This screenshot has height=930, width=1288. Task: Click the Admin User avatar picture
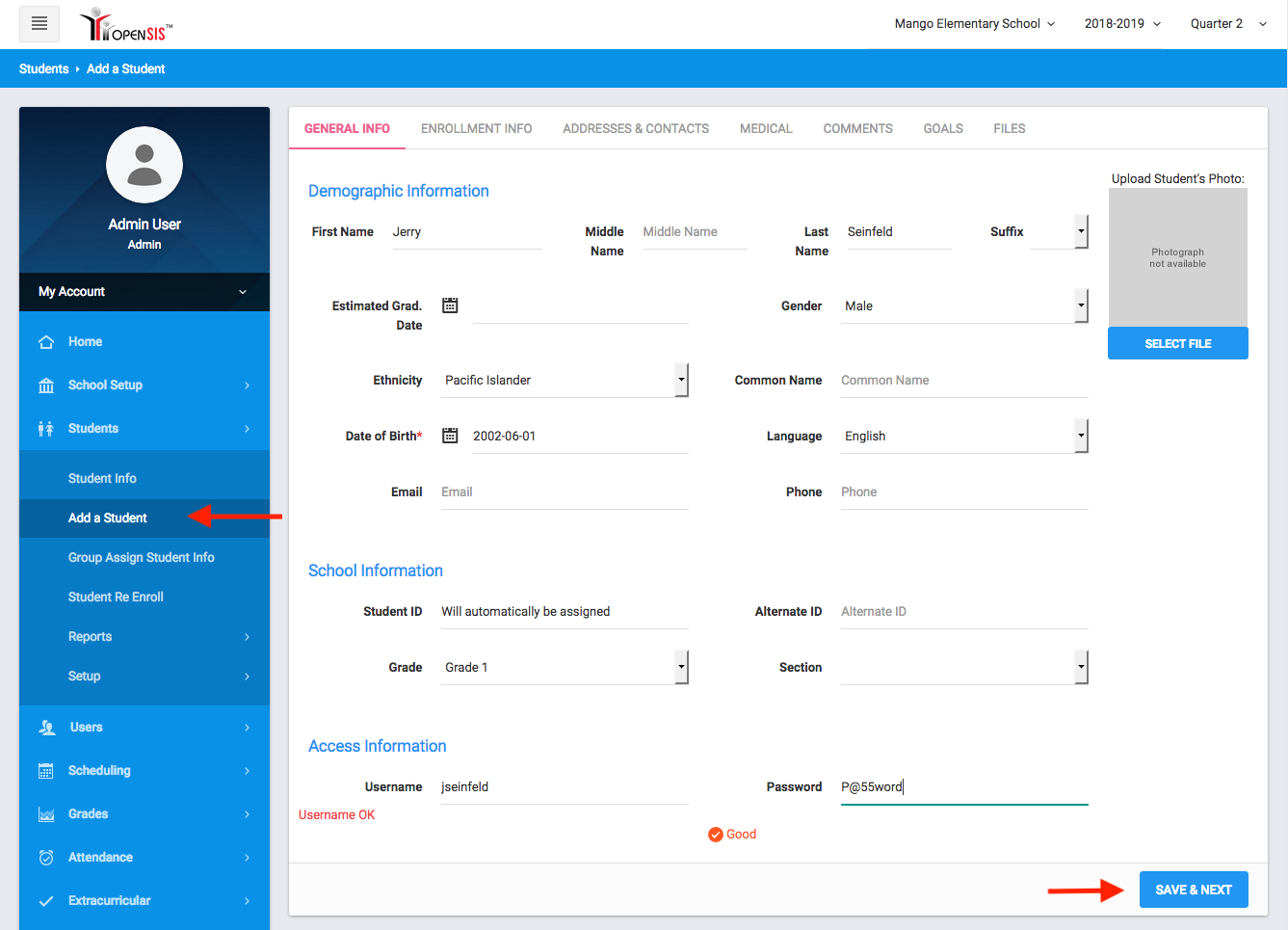click(145, 165)
